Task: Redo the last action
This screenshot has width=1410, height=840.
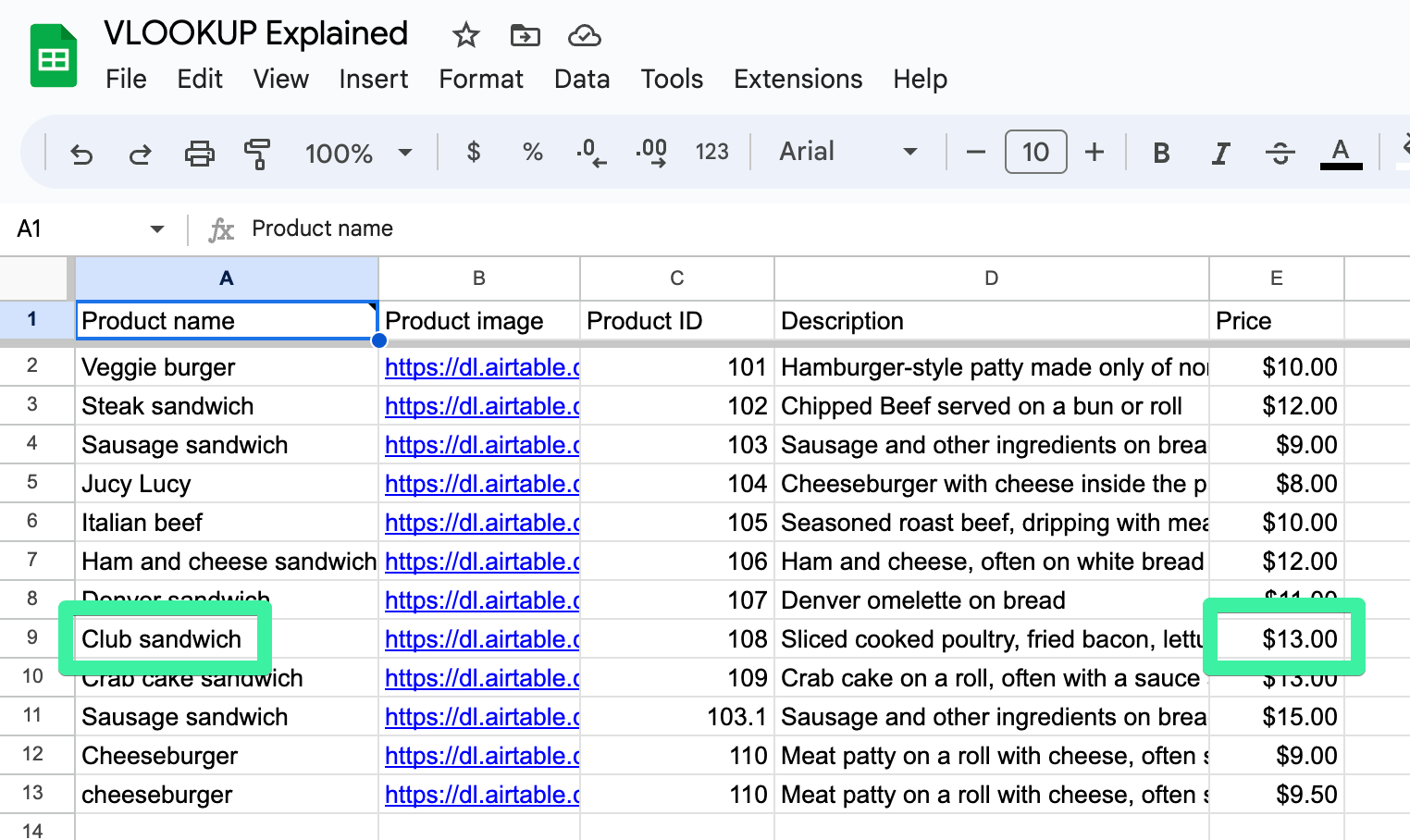Action: point(141,153)
